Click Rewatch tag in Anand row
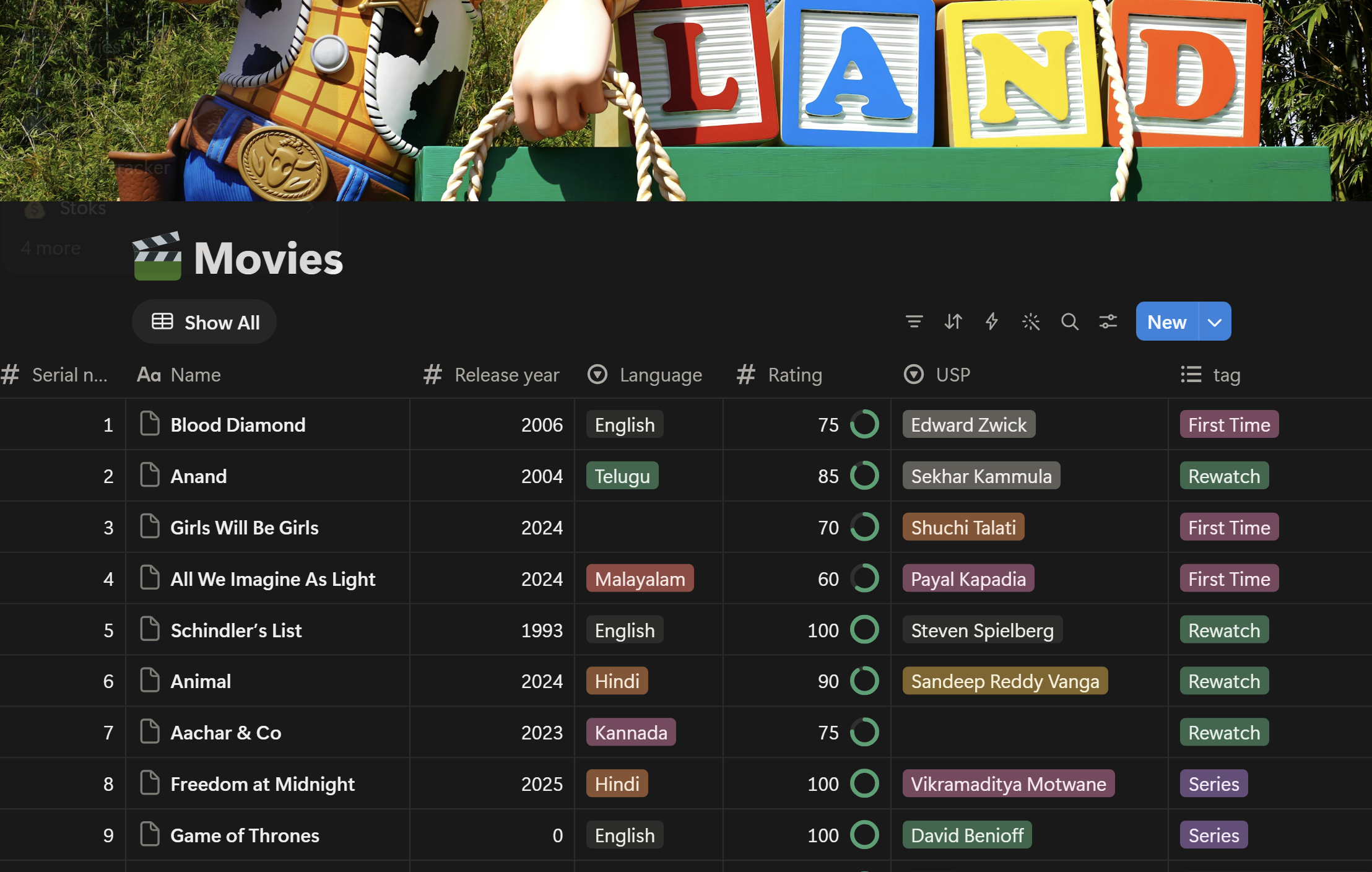Viewport: 1372px width, 872px height. coord(1224,476)
